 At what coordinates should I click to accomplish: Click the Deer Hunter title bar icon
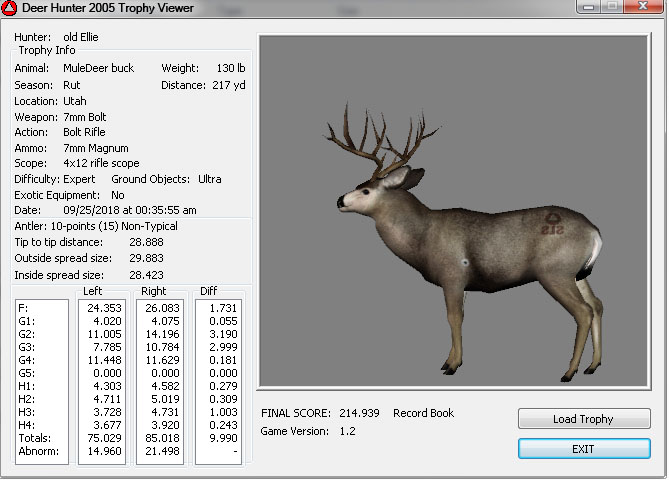coord(11,11)
